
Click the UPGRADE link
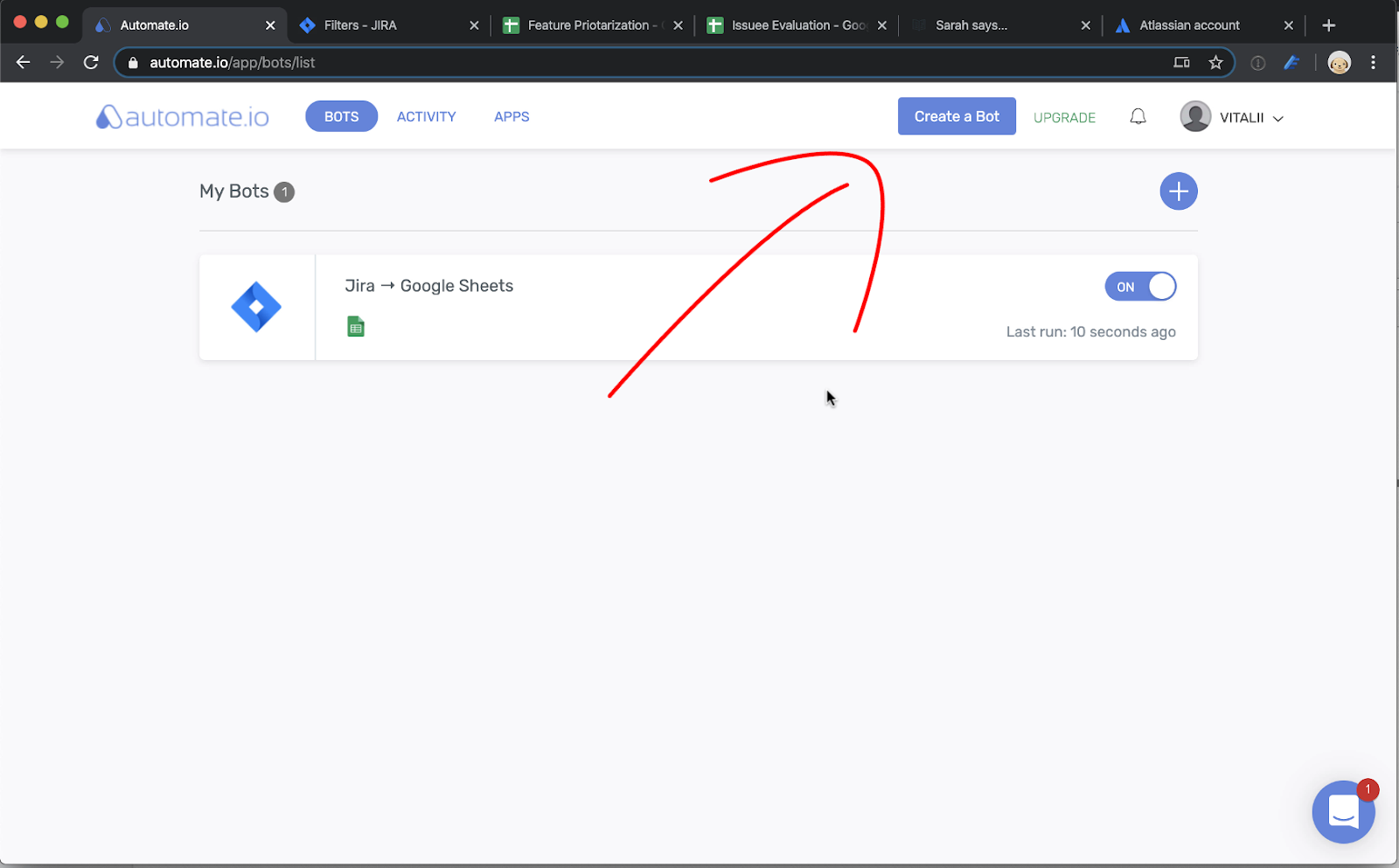coord(1064,118)
